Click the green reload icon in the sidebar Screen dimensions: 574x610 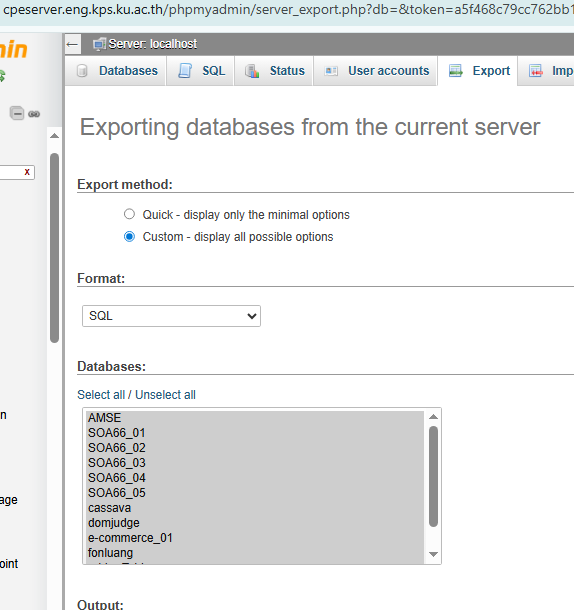2,75
